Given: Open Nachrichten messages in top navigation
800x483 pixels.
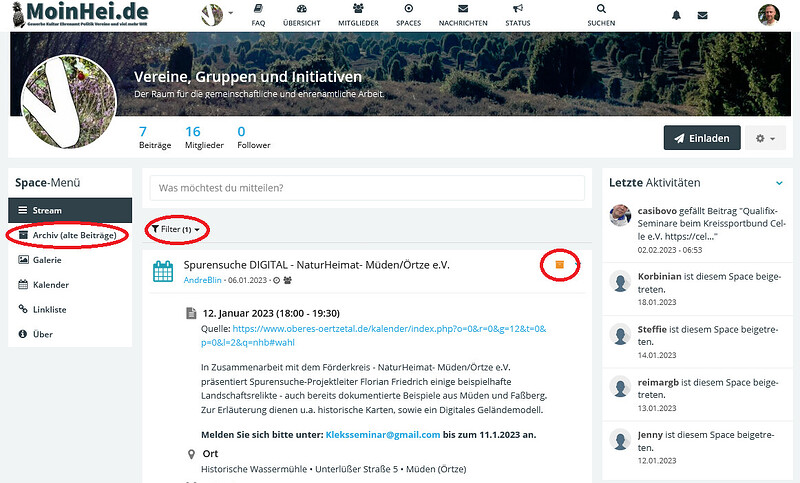Looking at the screenshot, I should click(x=463, y=15).
